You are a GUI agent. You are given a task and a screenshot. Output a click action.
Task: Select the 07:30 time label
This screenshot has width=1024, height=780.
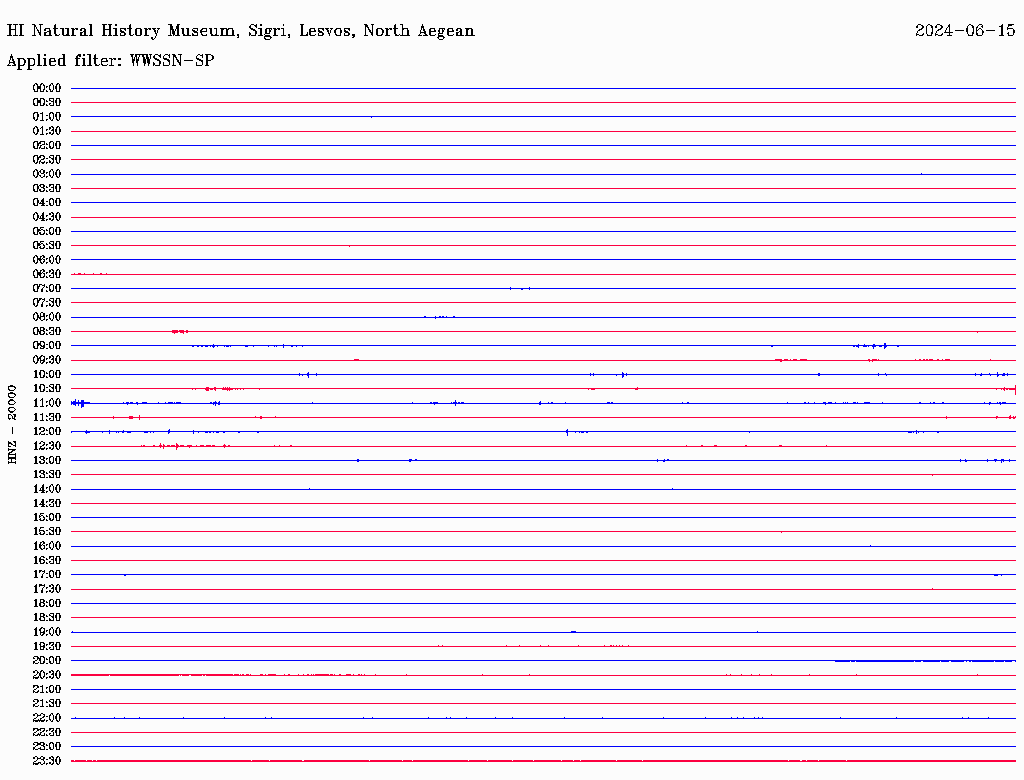[47, 303]
